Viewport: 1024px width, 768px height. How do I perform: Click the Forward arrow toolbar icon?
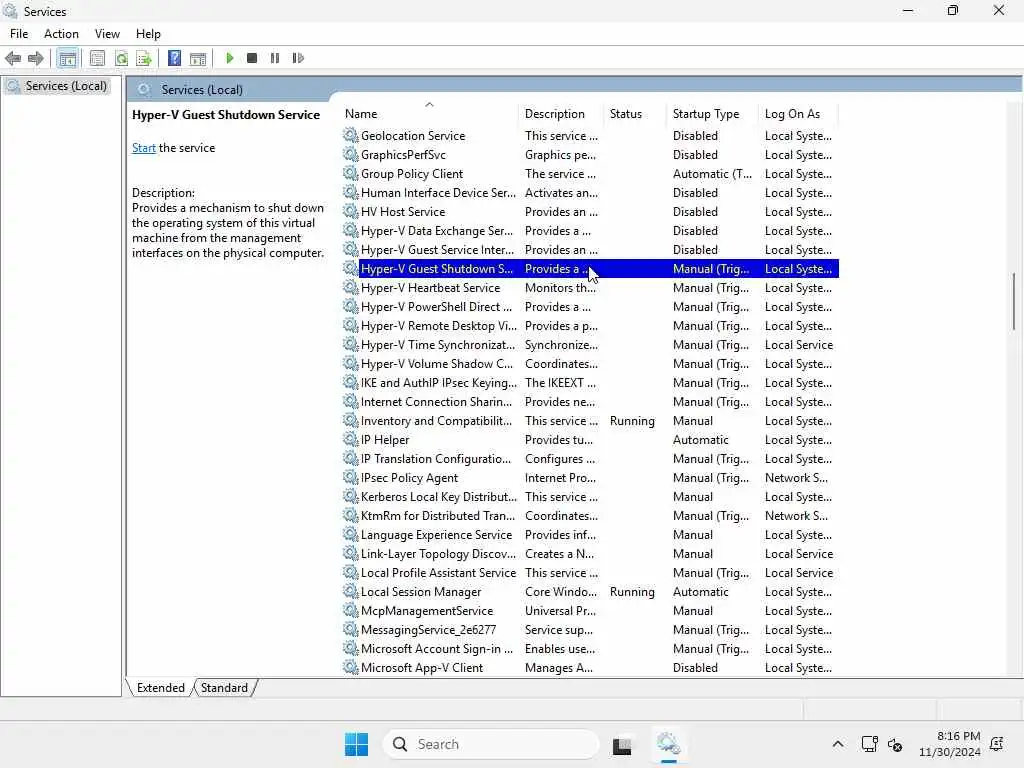(36, 58)
